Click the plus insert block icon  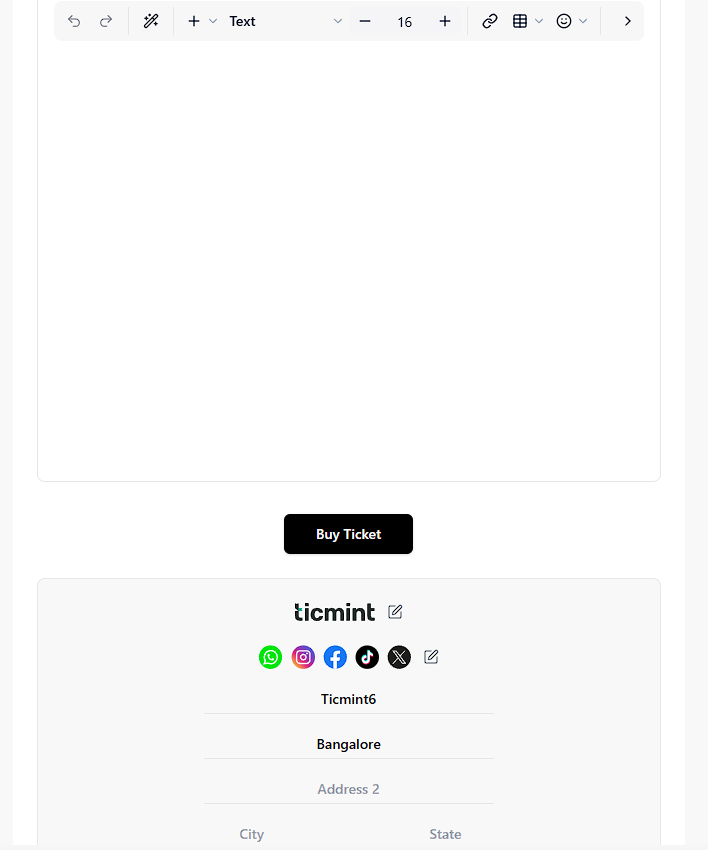(x=194, y=21)
